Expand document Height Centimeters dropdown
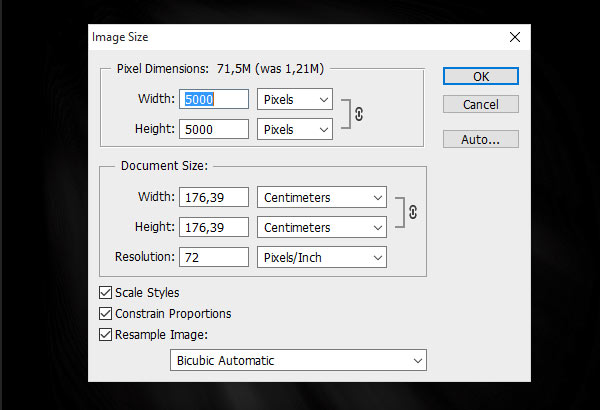 [x=321, y=227]
